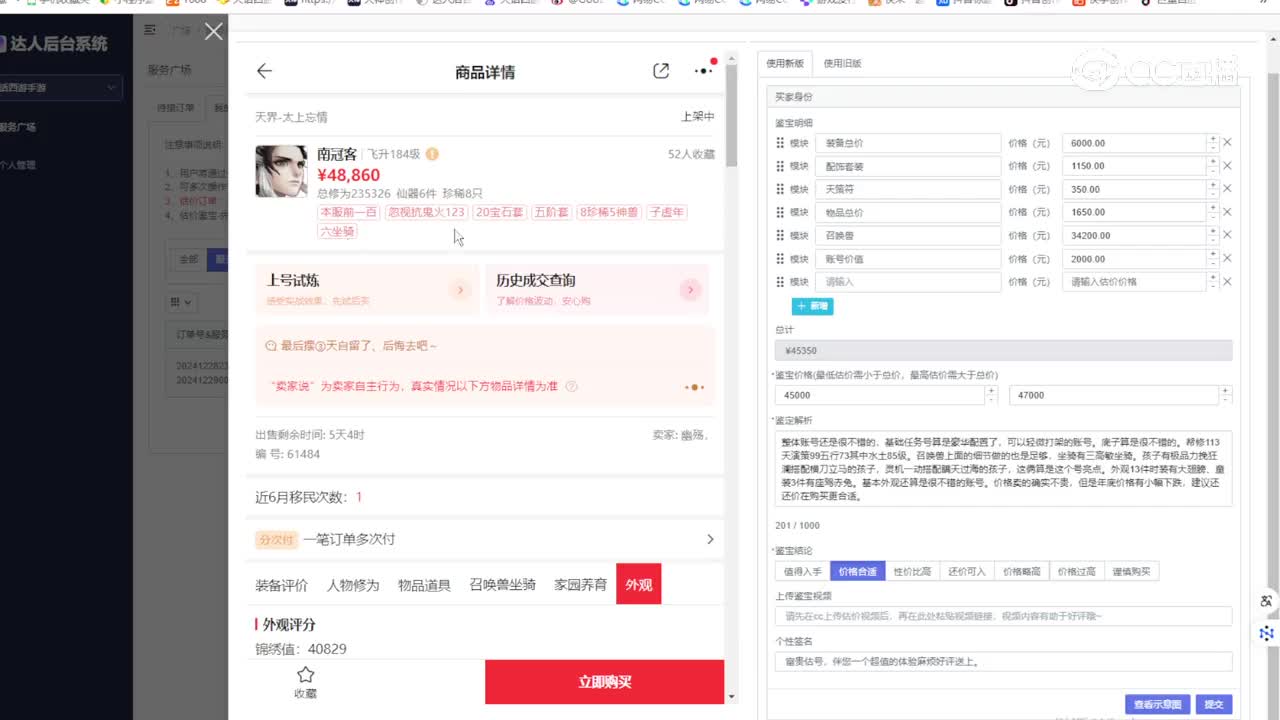The width and height of the screenshot is (1280, 720).
Task: Click the 收藏 star icon
Action: (306, 675)
